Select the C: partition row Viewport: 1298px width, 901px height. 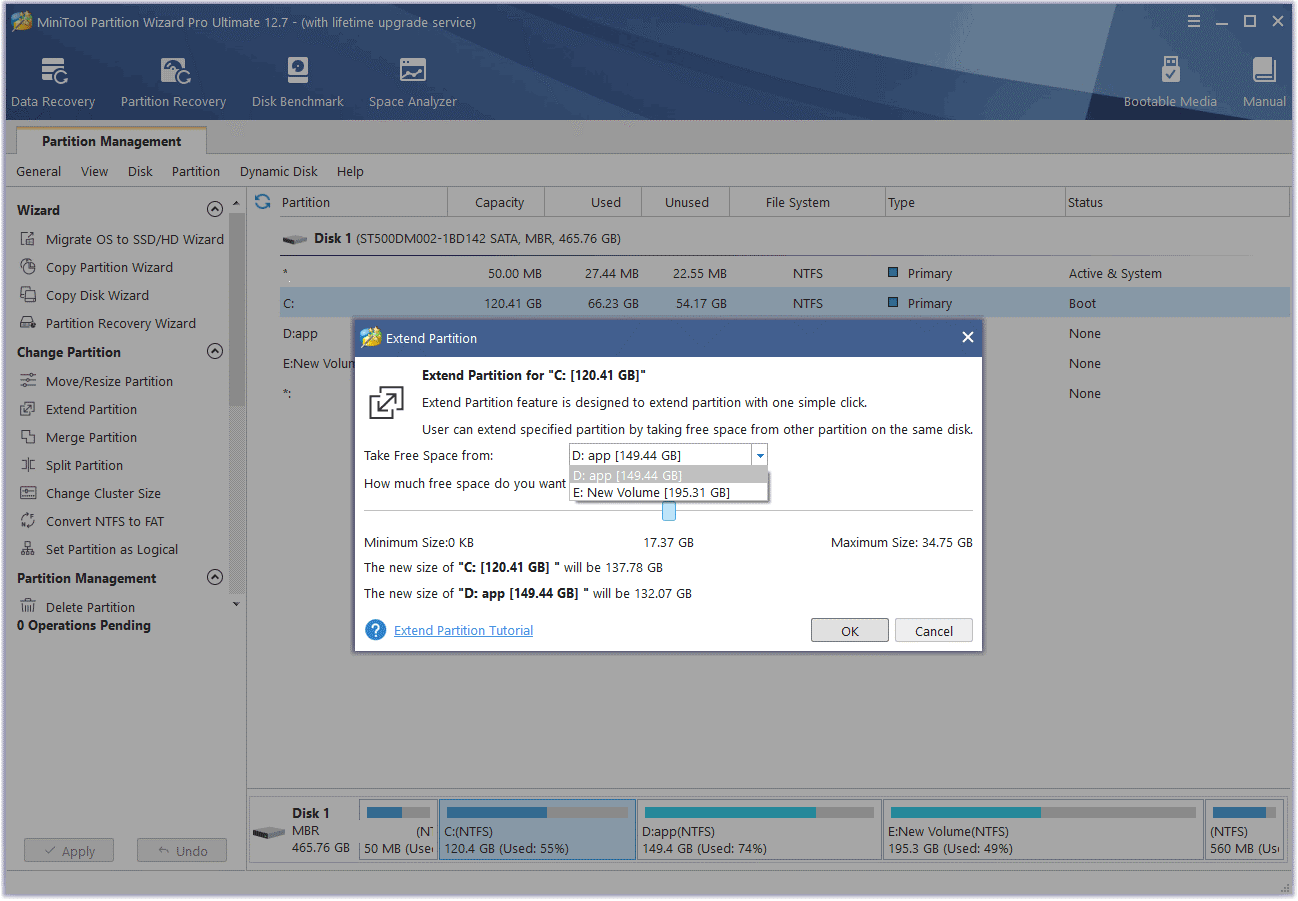(x=785, y=303)
